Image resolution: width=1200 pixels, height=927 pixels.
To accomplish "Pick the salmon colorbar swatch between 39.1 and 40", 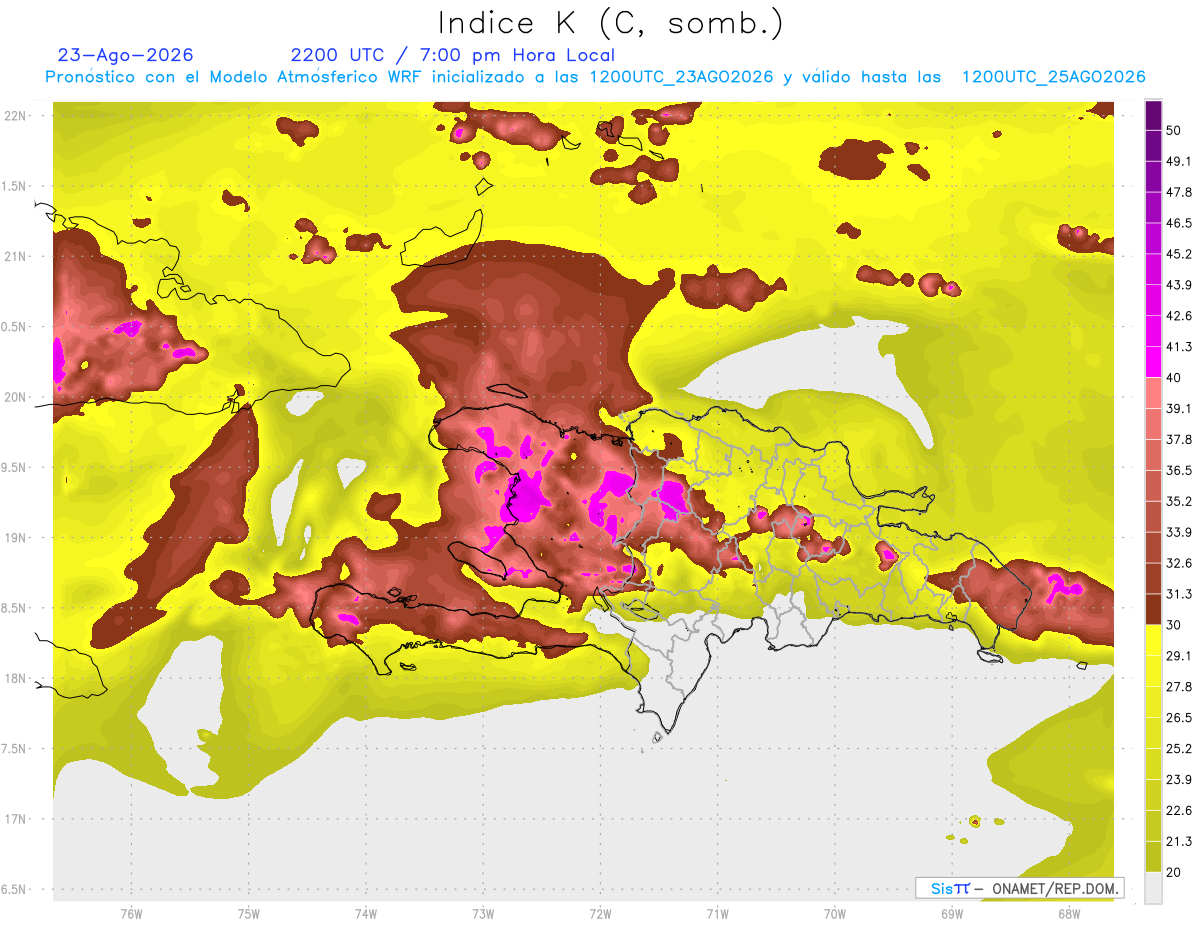I will 1153,393.
